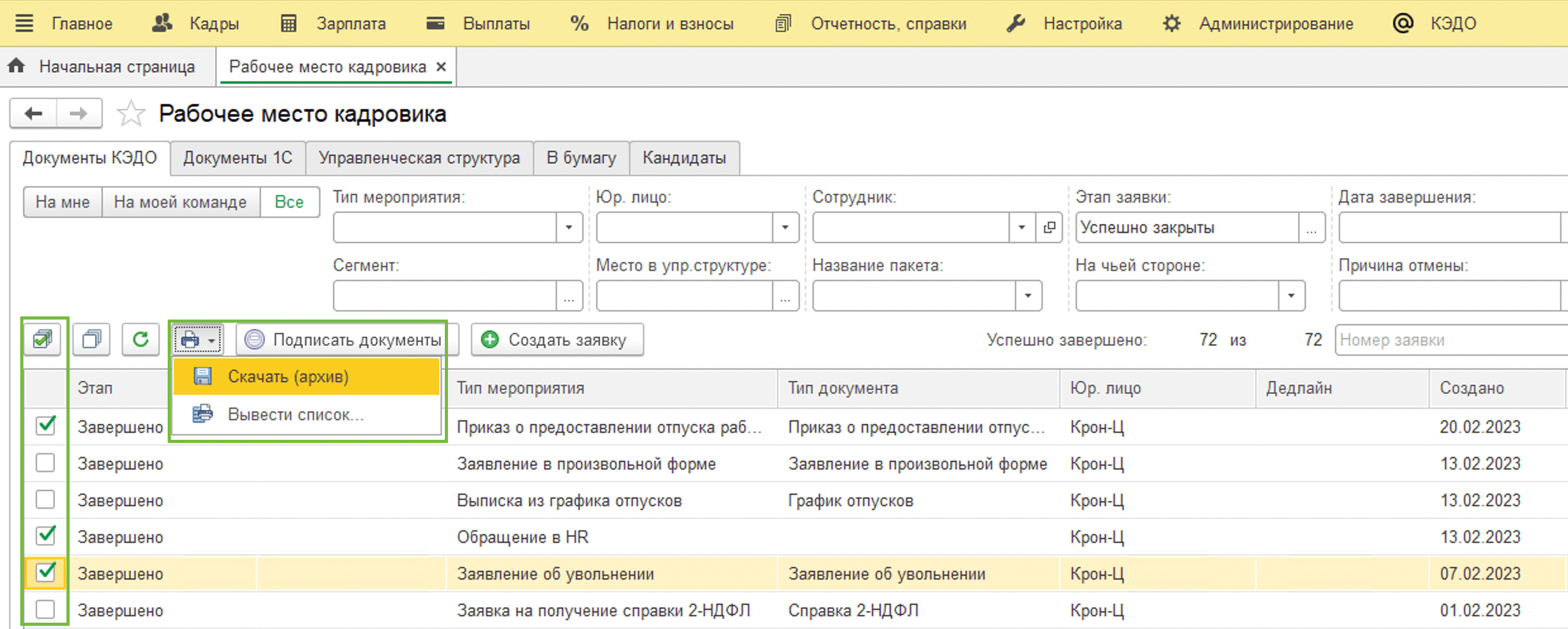
Task: Click the wrench icon of Настройка
Action: click(x=1016, y=24)
